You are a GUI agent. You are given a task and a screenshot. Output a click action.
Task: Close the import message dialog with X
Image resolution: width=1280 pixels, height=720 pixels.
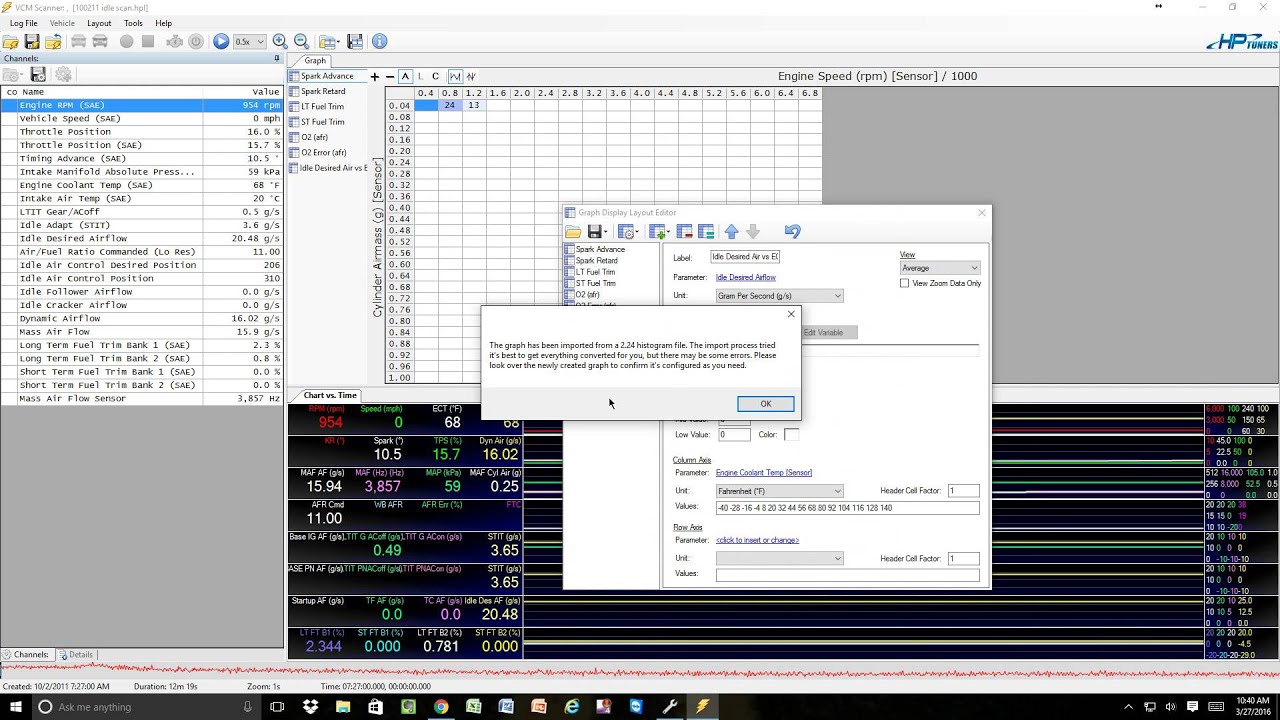pyautogui.click(x=791, y=314)
